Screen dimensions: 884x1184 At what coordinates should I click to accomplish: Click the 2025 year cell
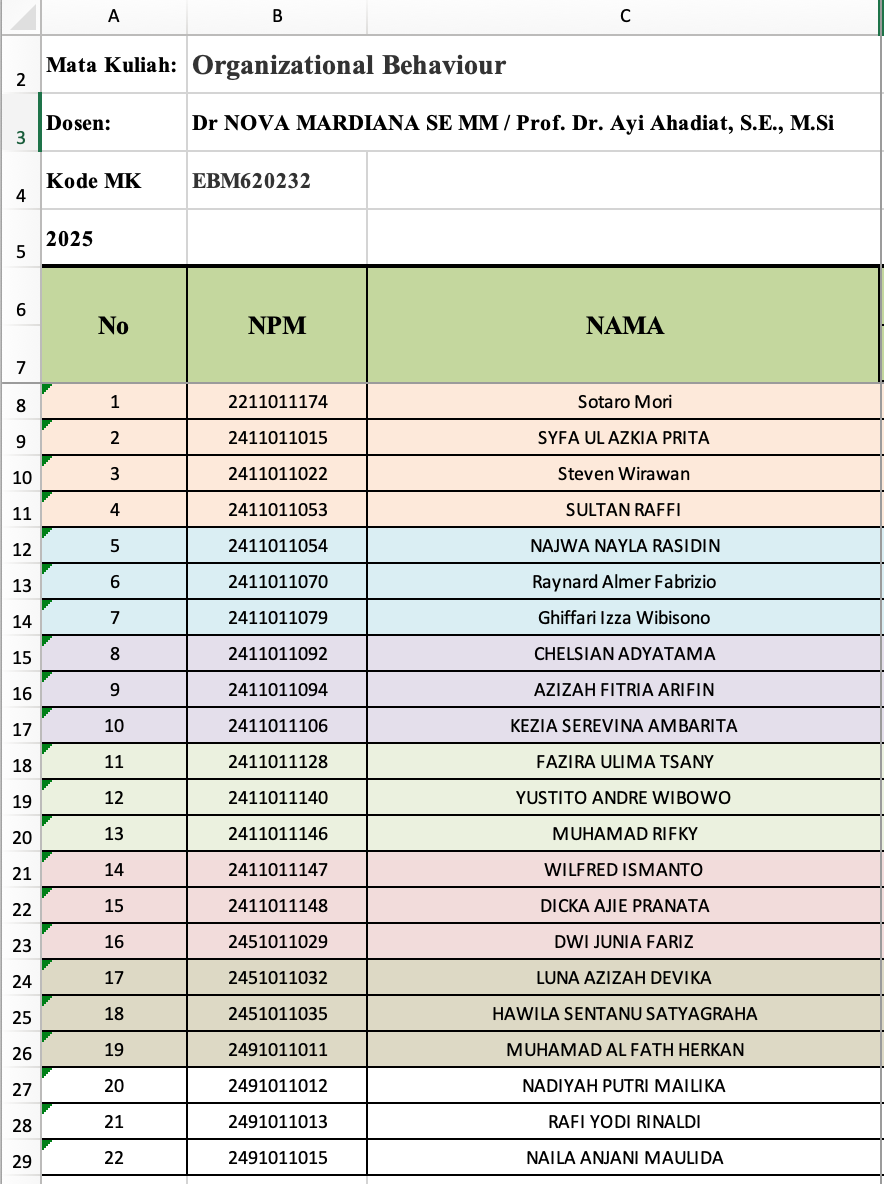click(70, 239)
